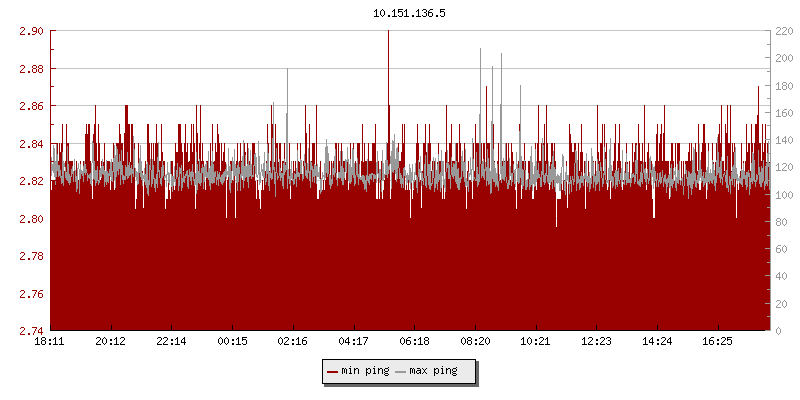Click the 2.90 value on left axis
Screen dimensions: 800x400
[30, 31]
